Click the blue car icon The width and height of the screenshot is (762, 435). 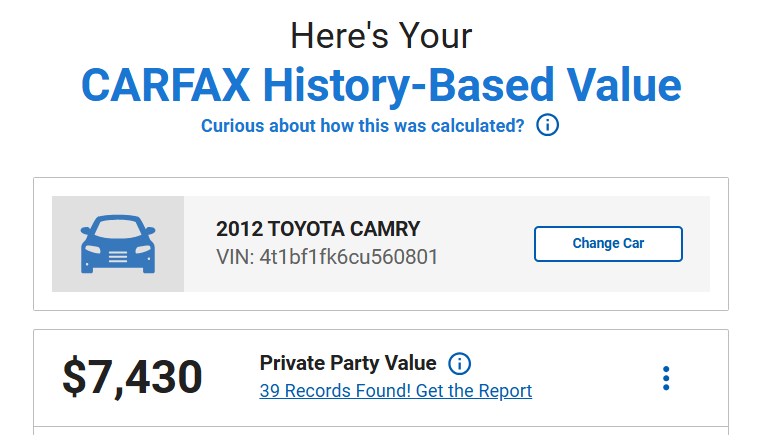(118, 244)
